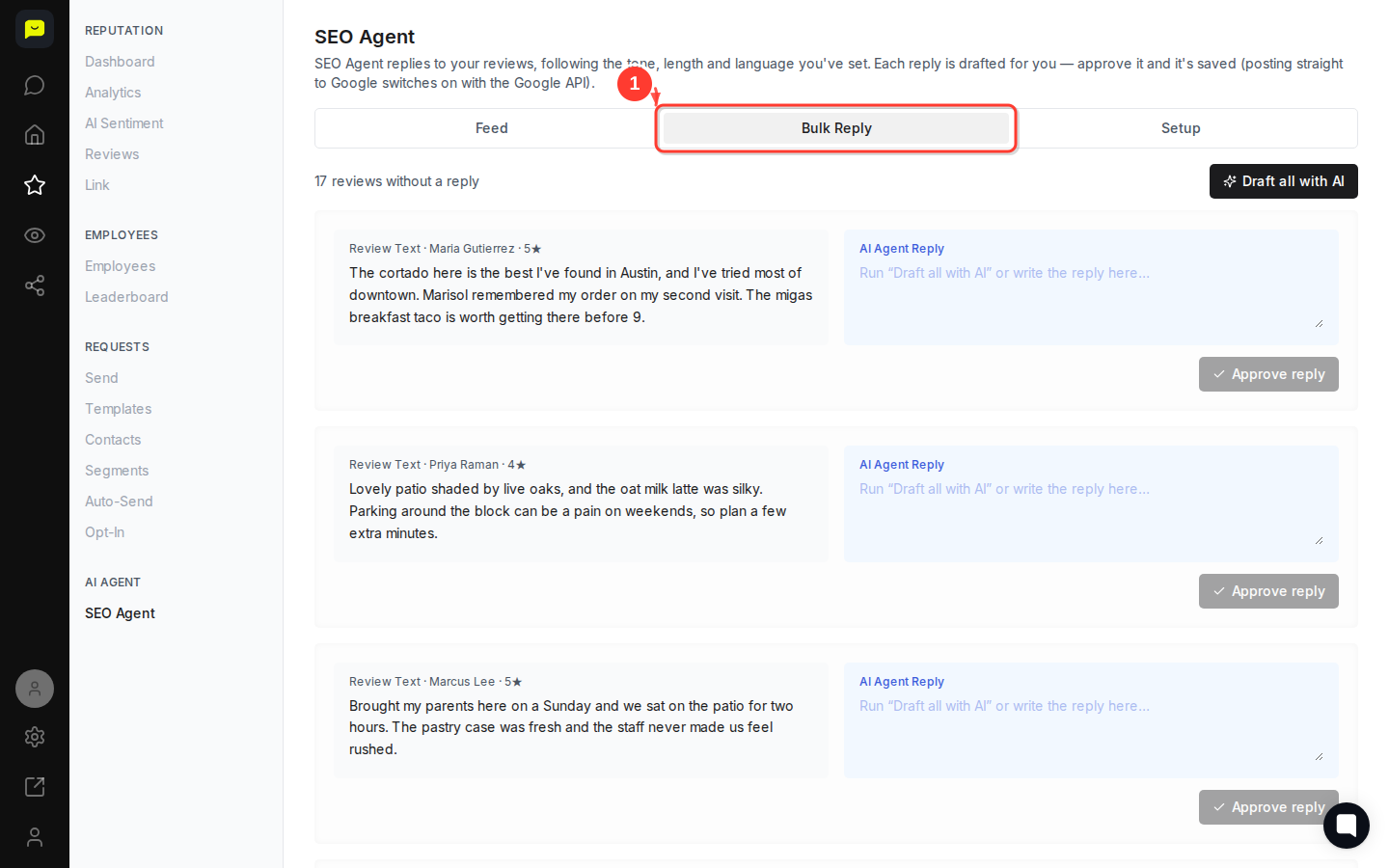Open Templates page
1389x868 pixels.
point(119,409)
